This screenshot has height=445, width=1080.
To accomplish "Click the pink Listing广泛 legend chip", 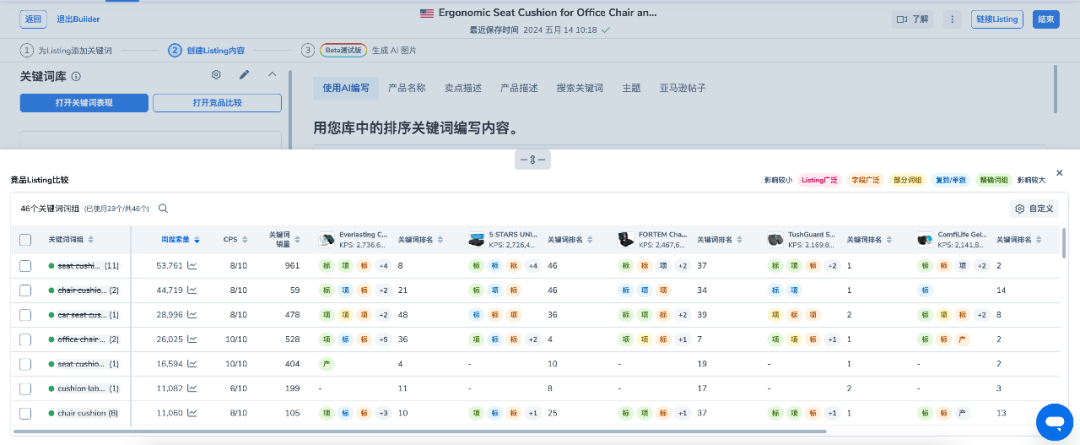I will point(820,180).
